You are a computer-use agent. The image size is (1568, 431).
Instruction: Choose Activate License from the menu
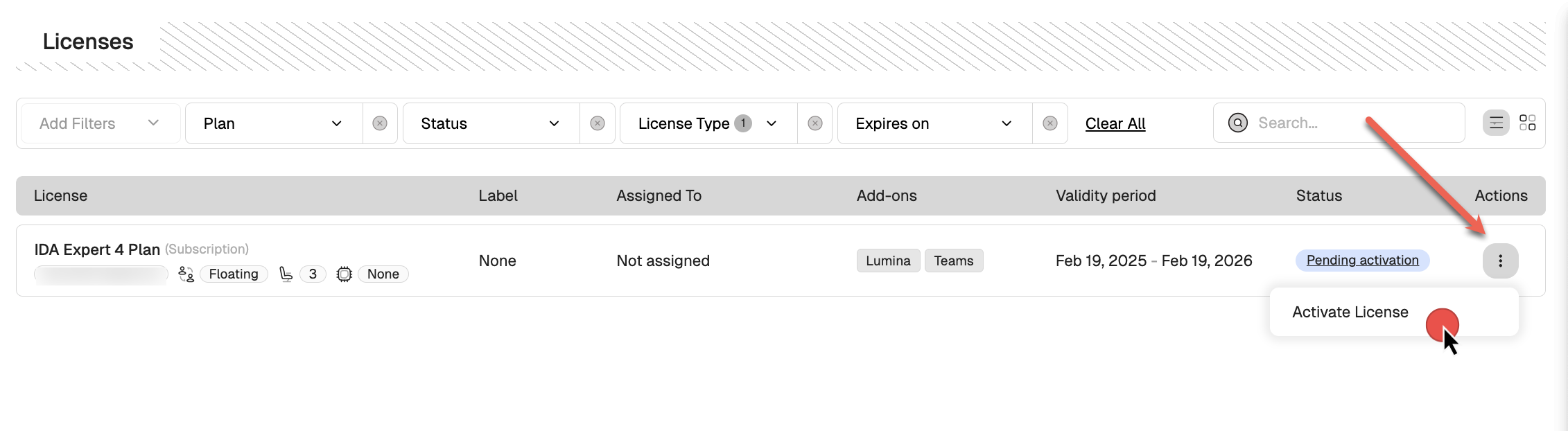[1350, 313]
